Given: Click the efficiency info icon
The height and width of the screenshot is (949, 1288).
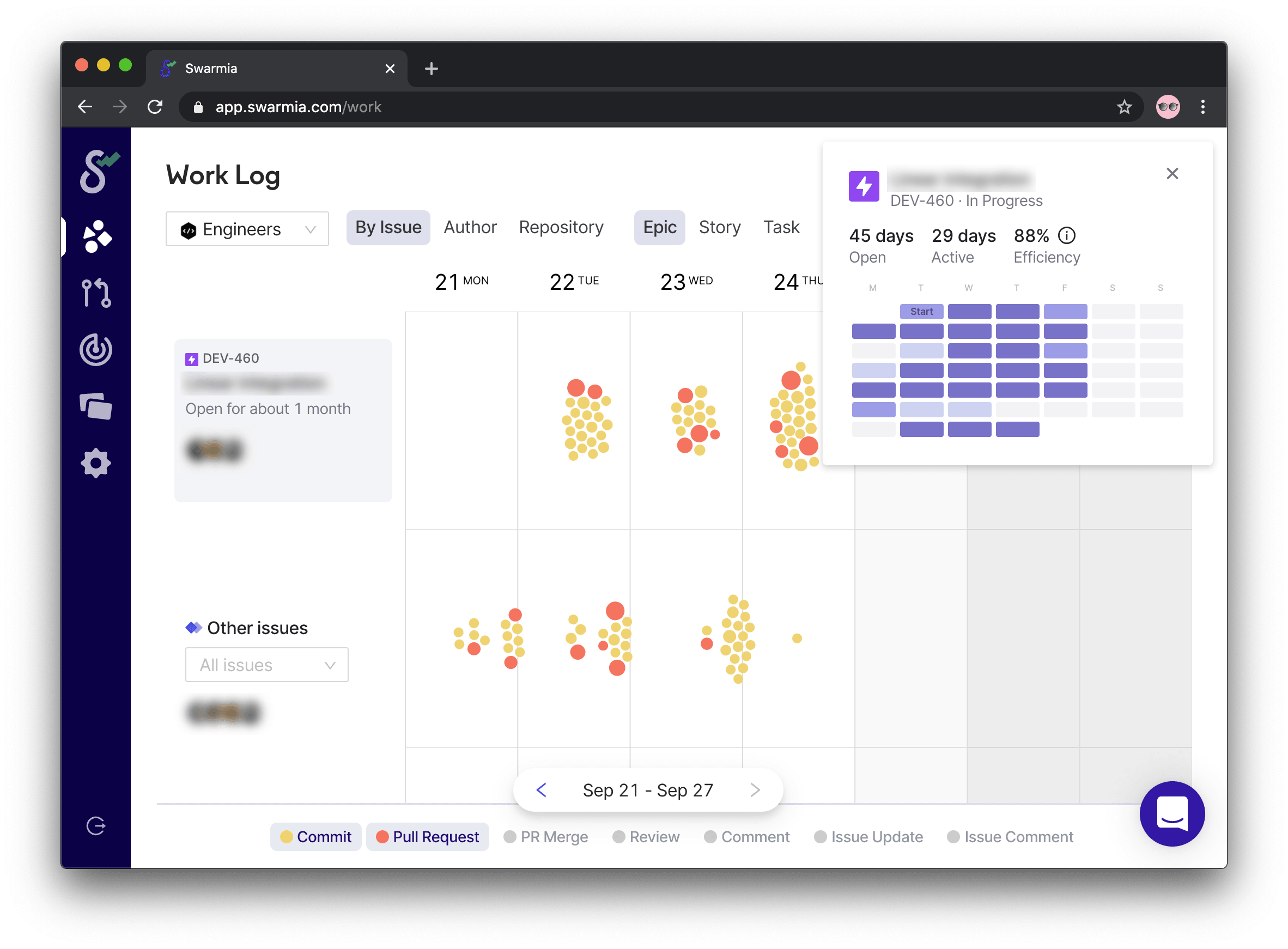Looking at the screenshot, I should (1066, 235).
